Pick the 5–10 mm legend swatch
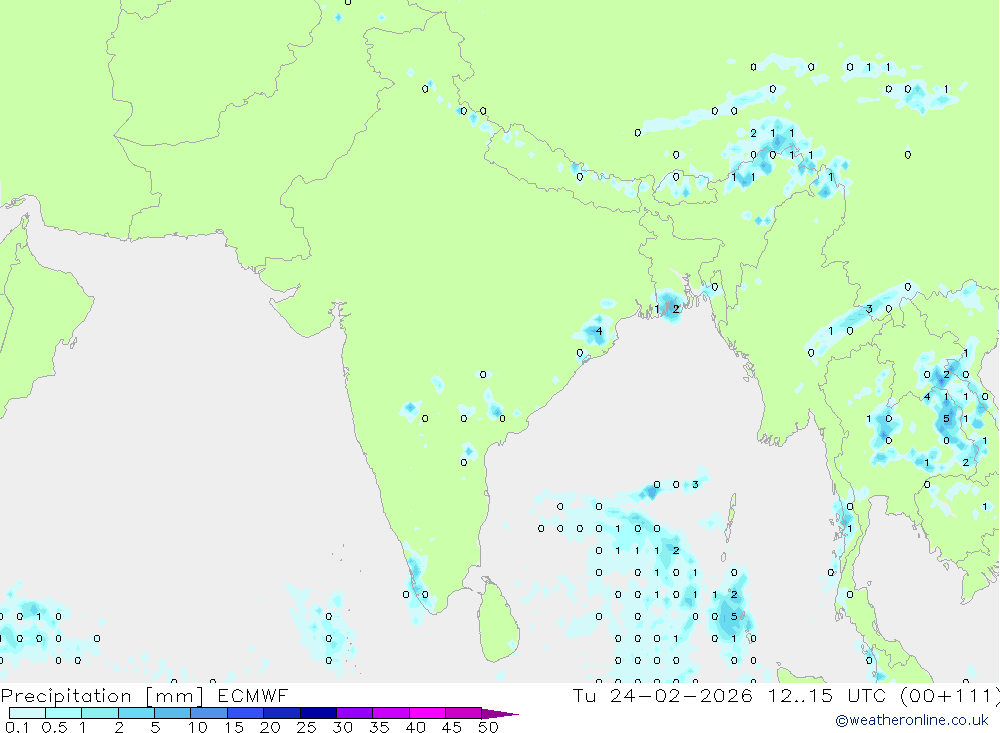Viewport: 1000px width, 733px height. click(x=173, y=713)
